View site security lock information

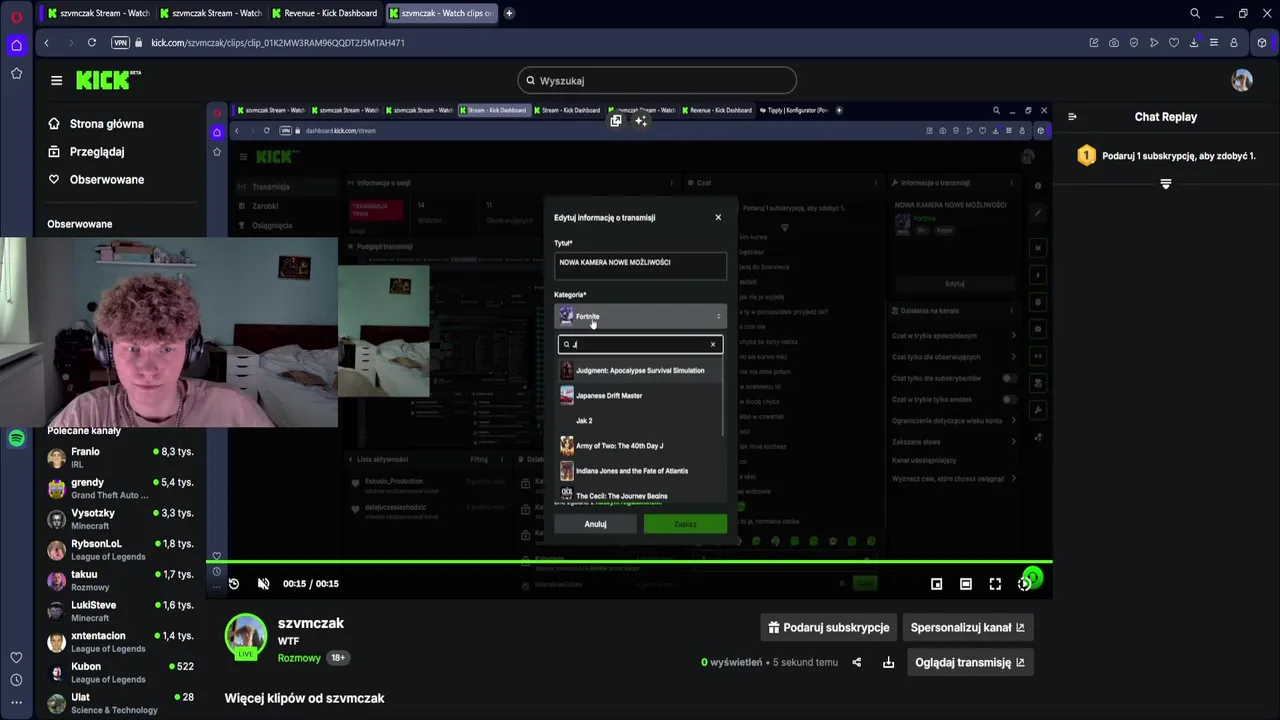139,43
